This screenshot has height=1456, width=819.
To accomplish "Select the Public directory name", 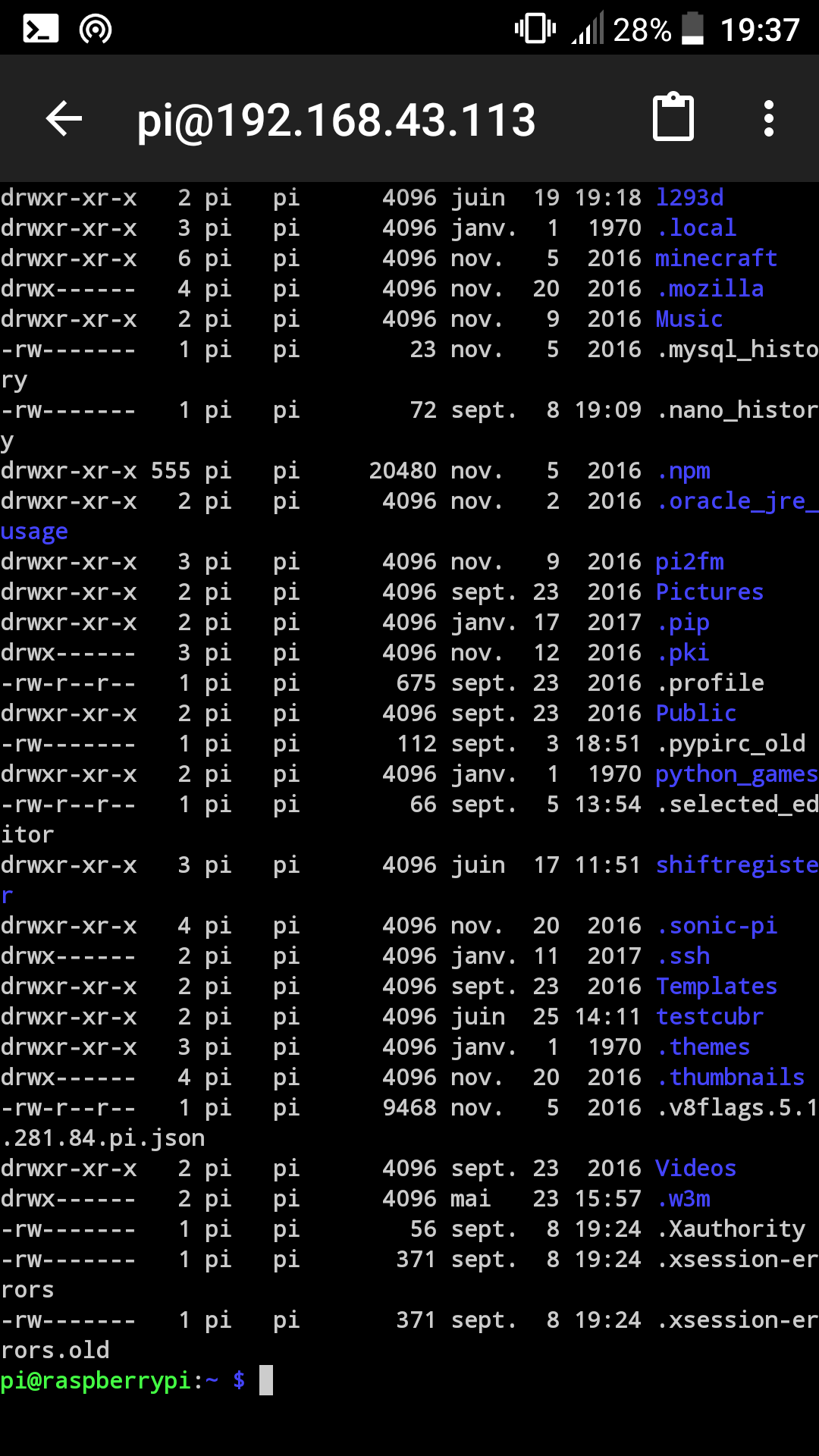I will [x=696, y=714].
